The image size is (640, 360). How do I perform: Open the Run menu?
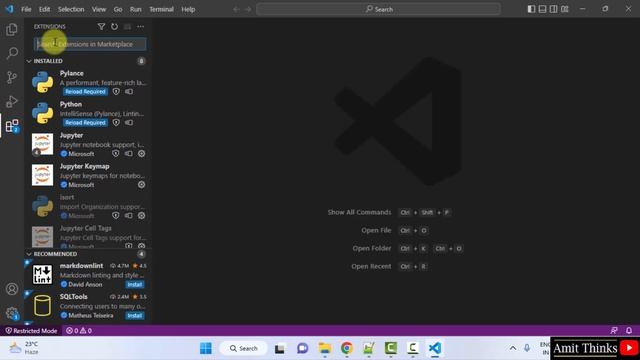tap(136, 9)
